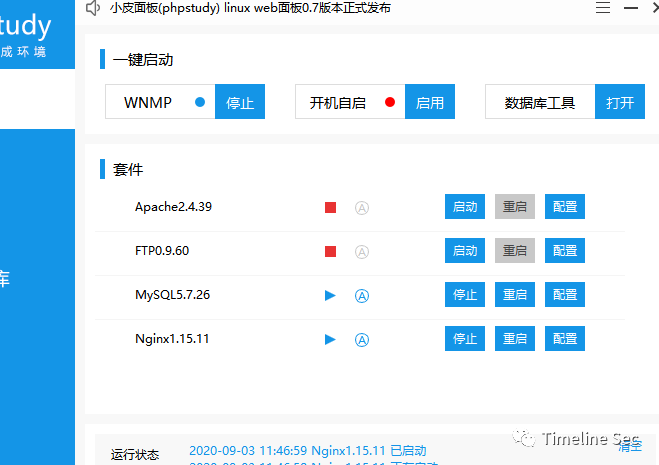This screenshot has height=465, width=659.
Task: Start Apache2.4.39 with 启动 button
Action: pos(465,206)
